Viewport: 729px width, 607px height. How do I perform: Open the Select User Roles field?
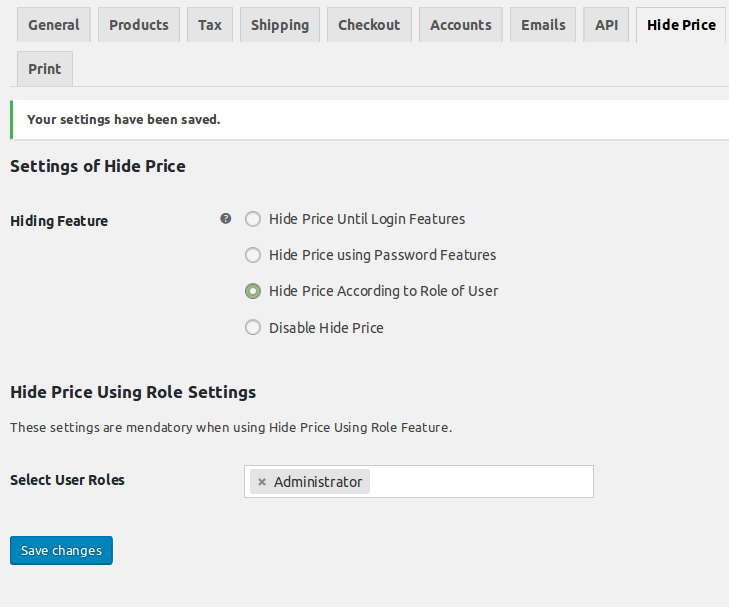pos(480,482)
